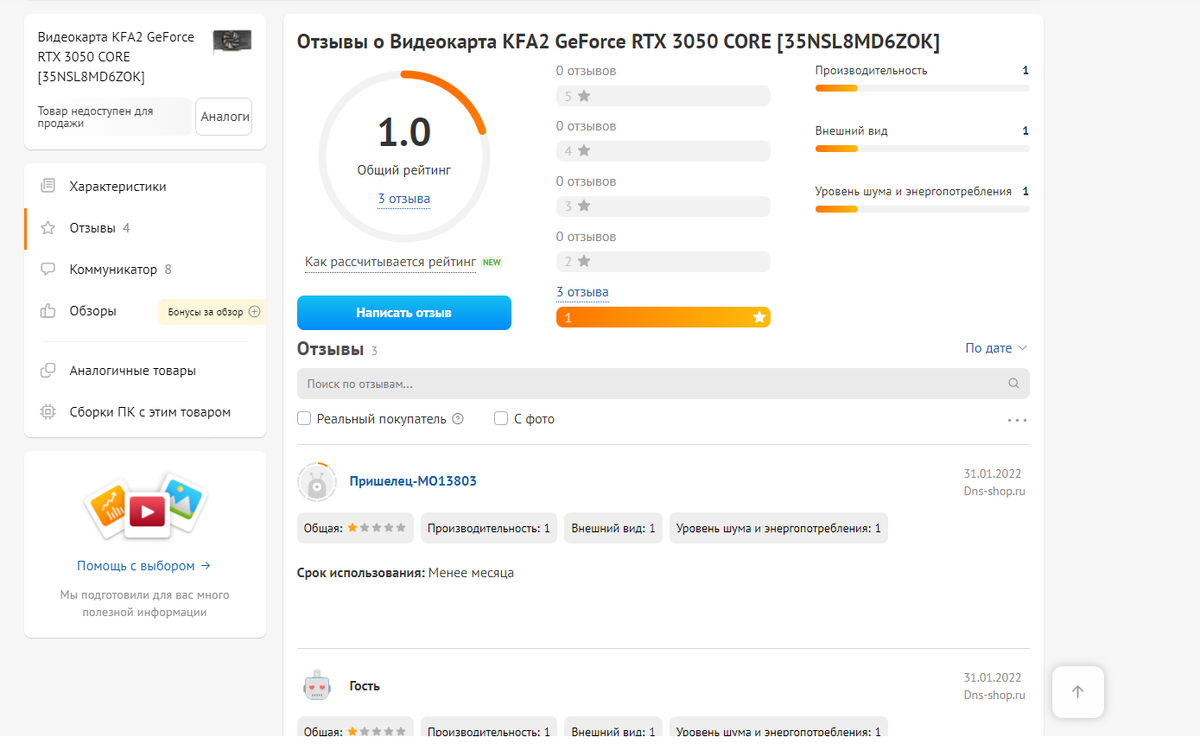Click the thumbs-up Обзоры icon
The width and height of the screenshot is (1200, 750).
[48, 311]
